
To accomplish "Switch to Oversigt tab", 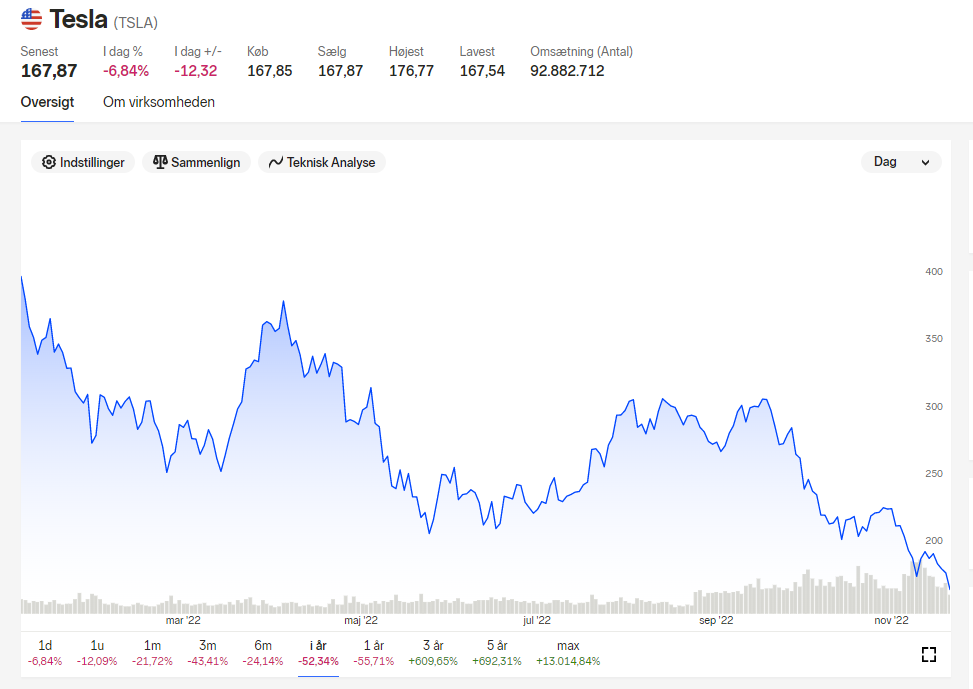I will (47, 102).
